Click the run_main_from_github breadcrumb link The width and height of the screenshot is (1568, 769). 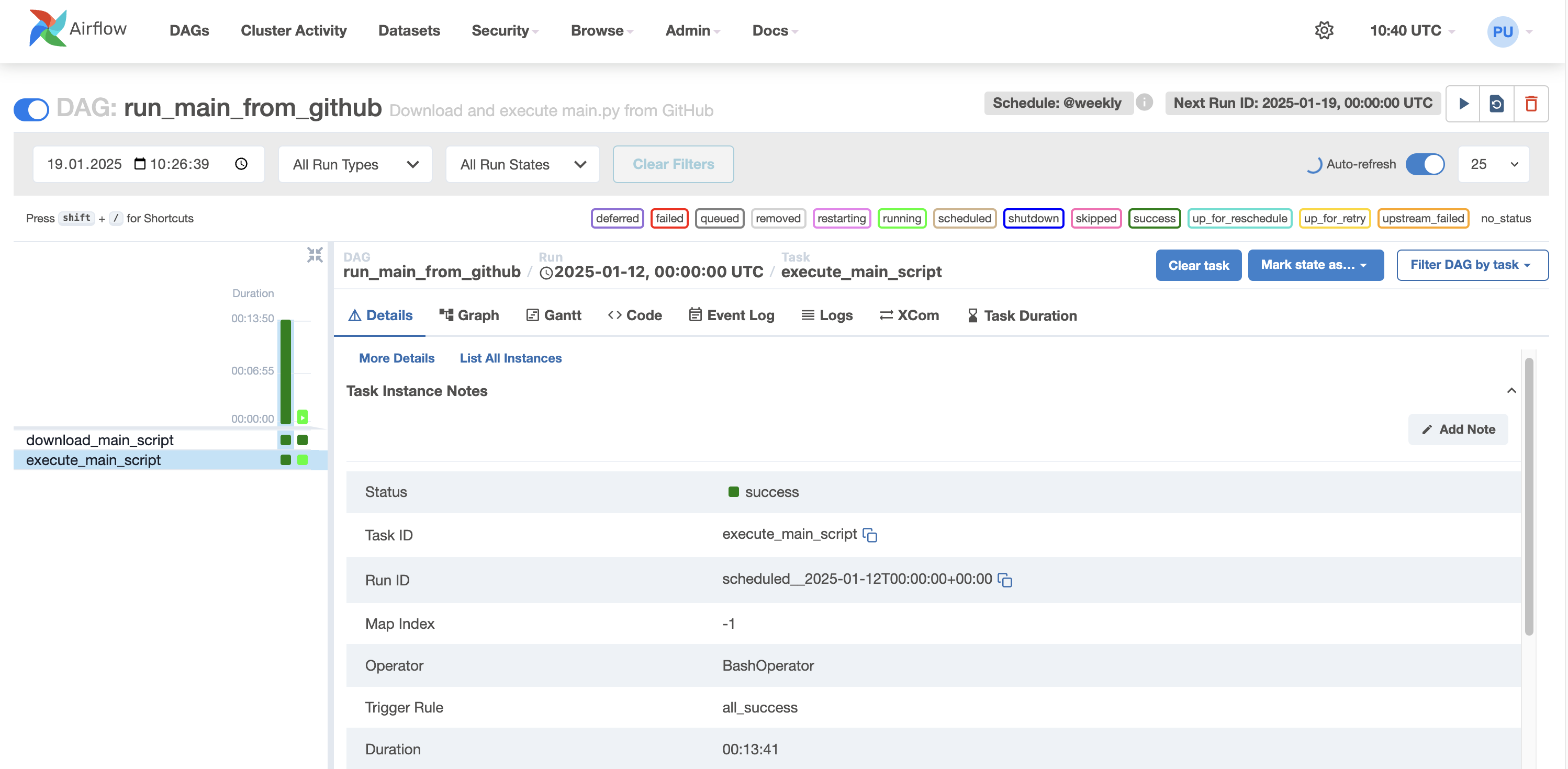point(432,272)
